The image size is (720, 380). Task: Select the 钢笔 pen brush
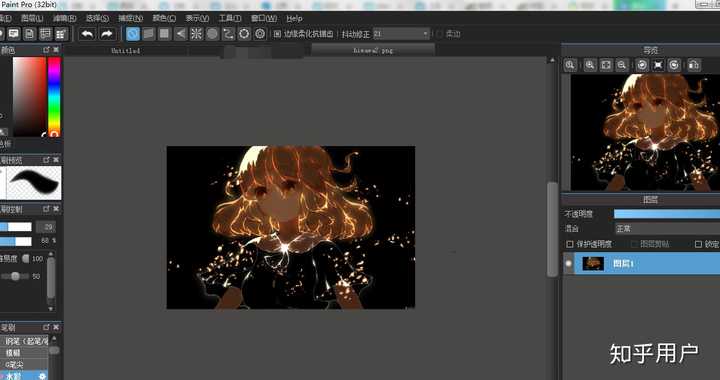(24, 341)
